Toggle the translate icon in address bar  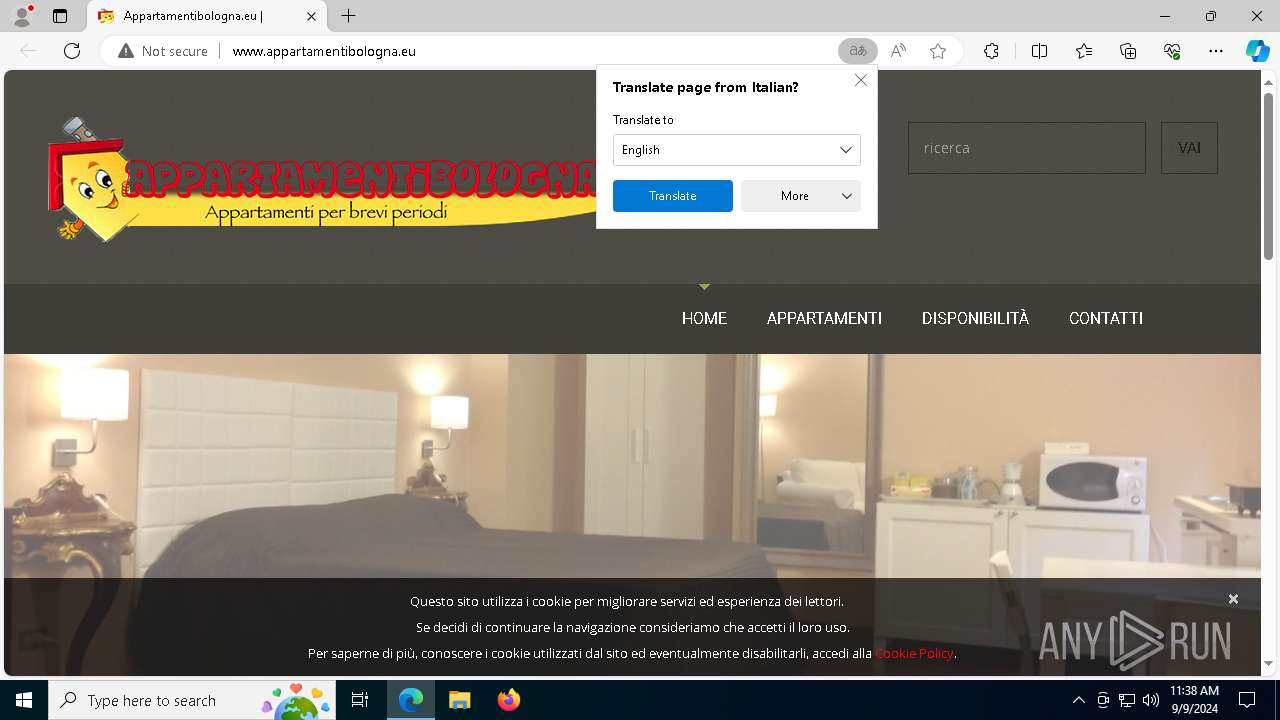[x=857, y=51]
